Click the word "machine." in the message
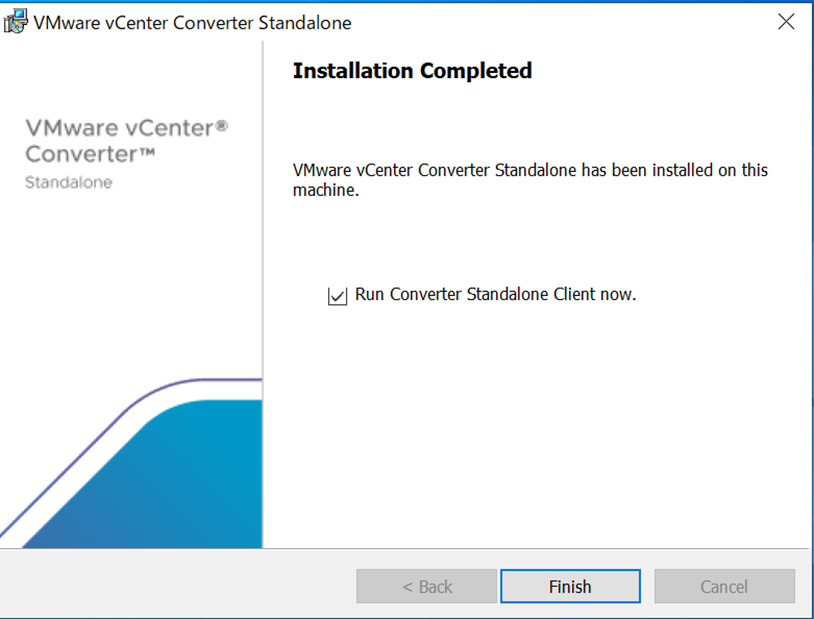Screen dimensions: 814x619 click(325, 190)
